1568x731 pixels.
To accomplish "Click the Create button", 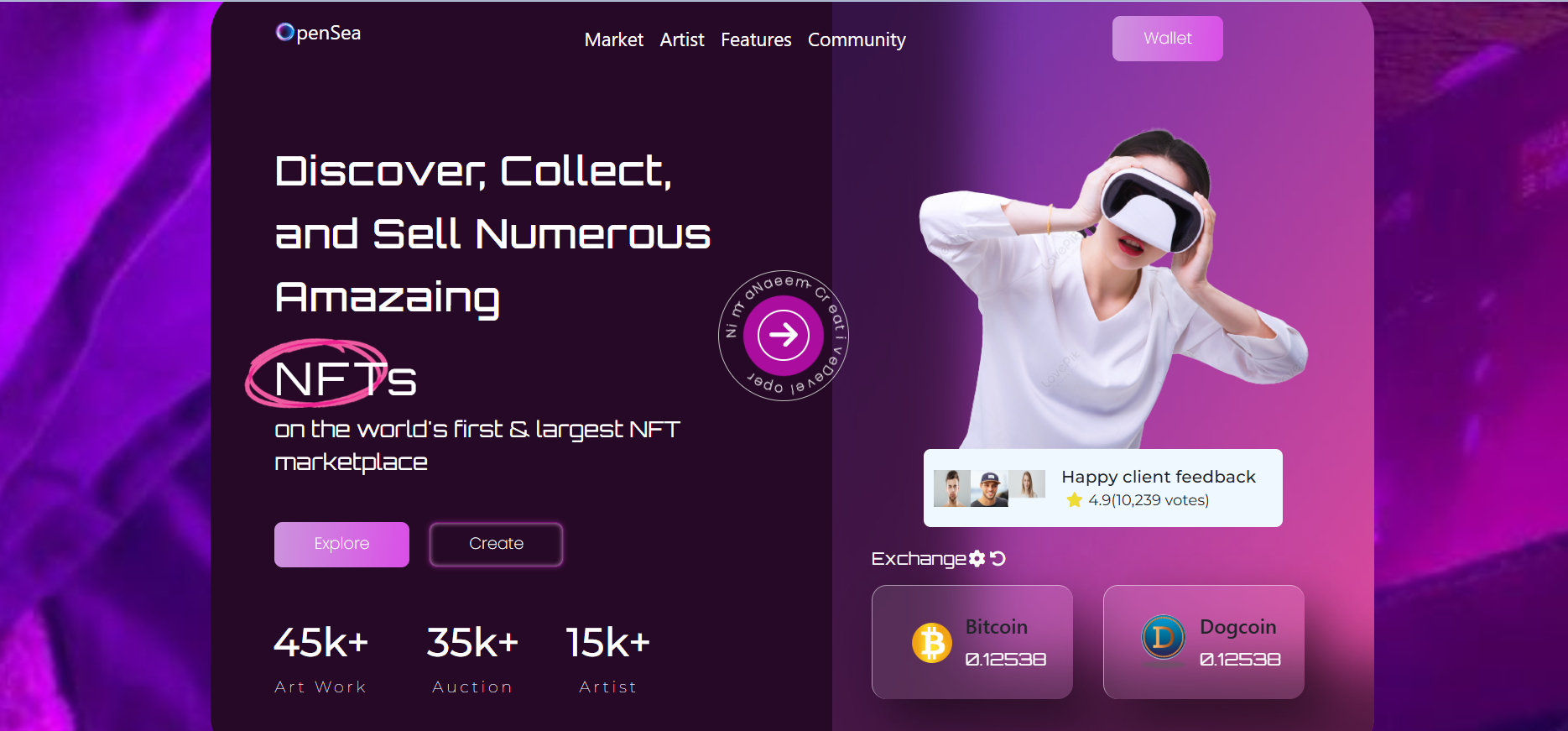I will tap(496, 544).
